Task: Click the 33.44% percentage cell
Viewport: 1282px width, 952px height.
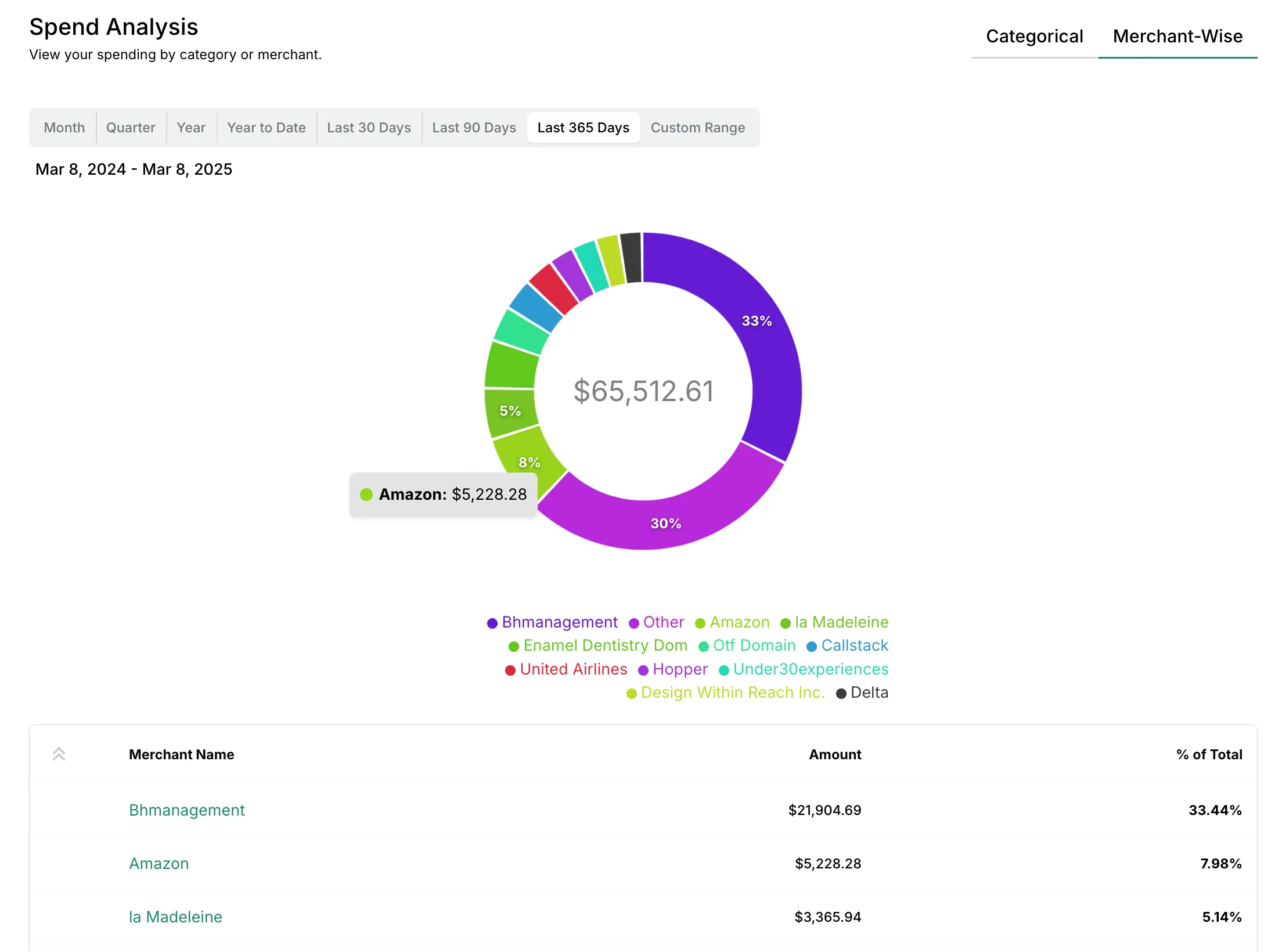Action: point(1215,810)
